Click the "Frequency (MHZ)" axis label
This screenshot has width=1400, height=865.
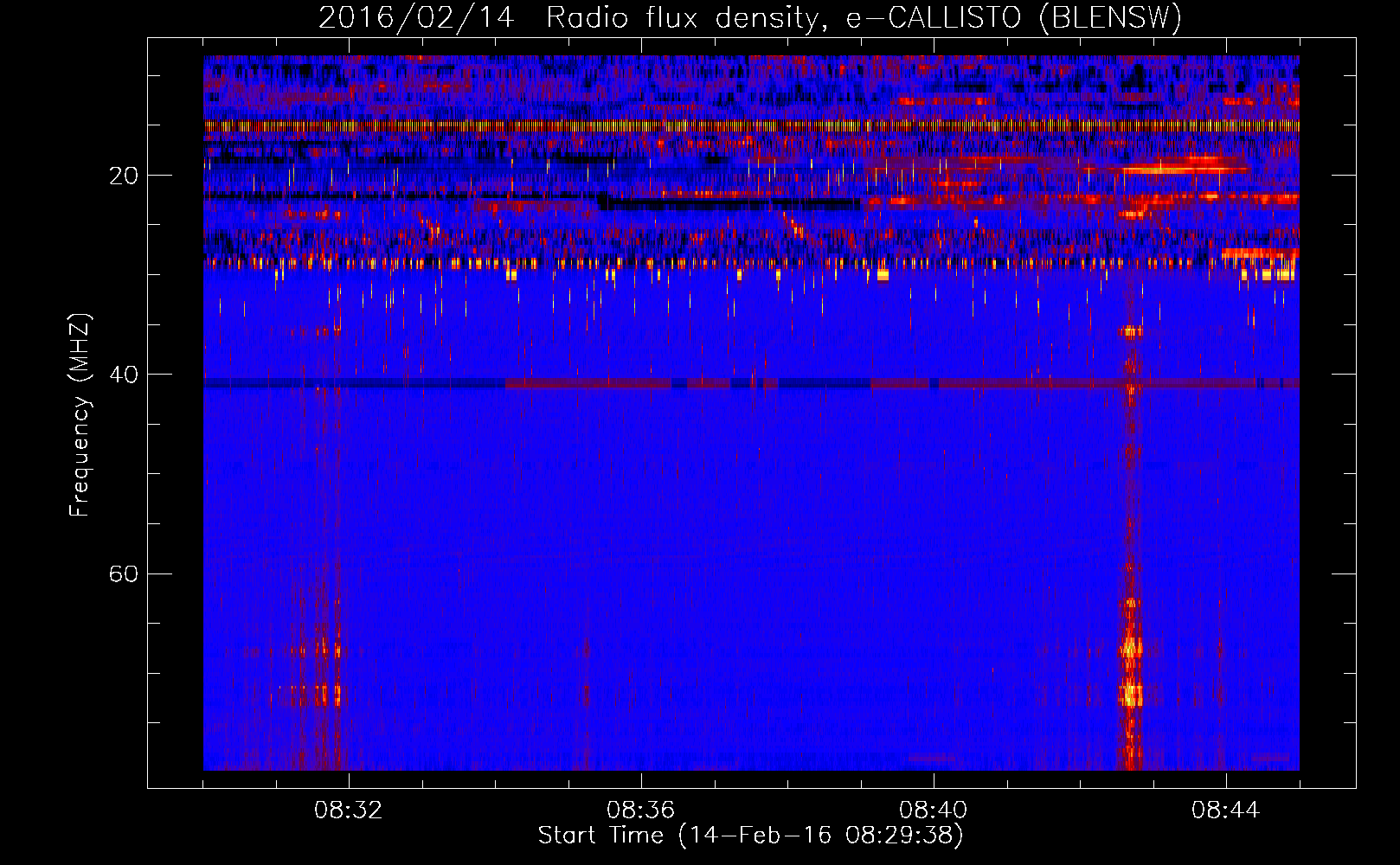(80, 415)
